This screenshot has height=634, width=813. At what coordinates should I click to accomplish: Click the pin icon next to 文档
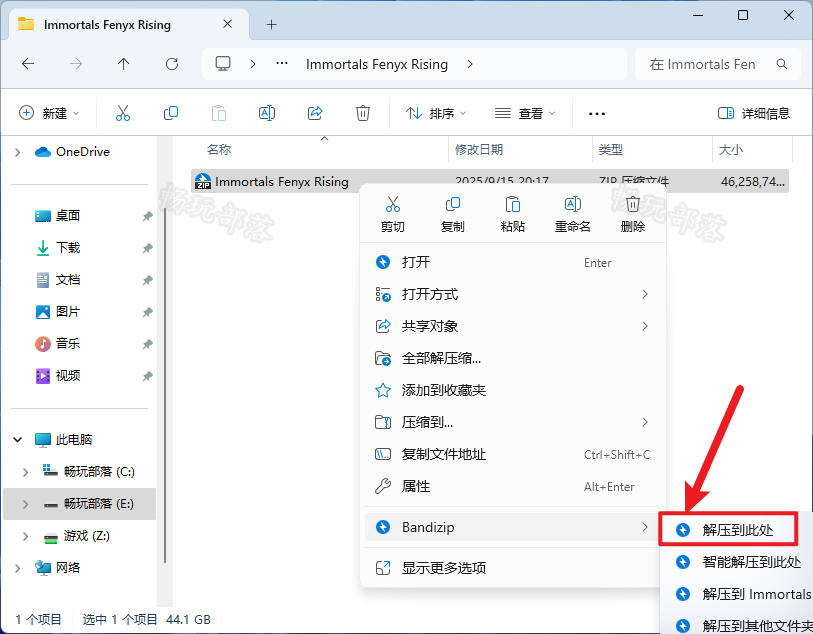[148, 280]
